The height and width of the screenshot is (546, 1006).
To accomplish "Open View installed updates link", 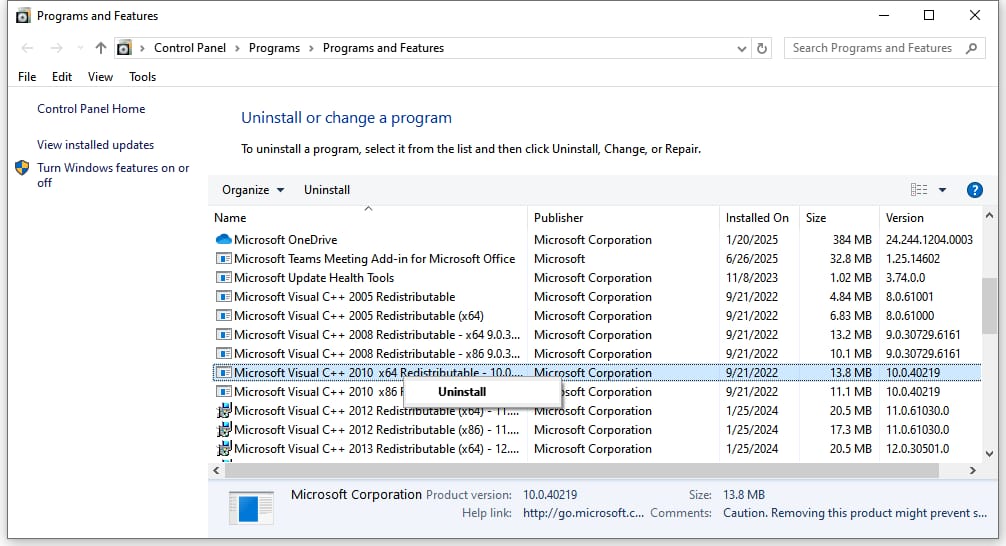I will pos(95,145).
